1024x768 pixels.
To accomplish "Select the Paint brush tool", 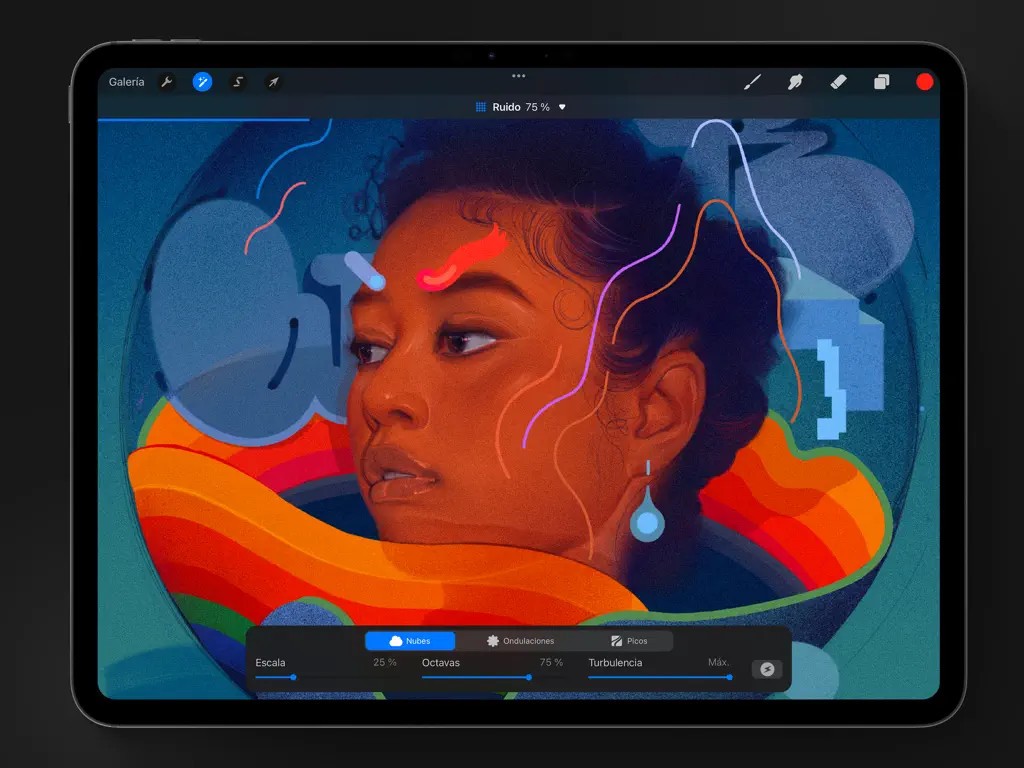I will click(753, 82).
